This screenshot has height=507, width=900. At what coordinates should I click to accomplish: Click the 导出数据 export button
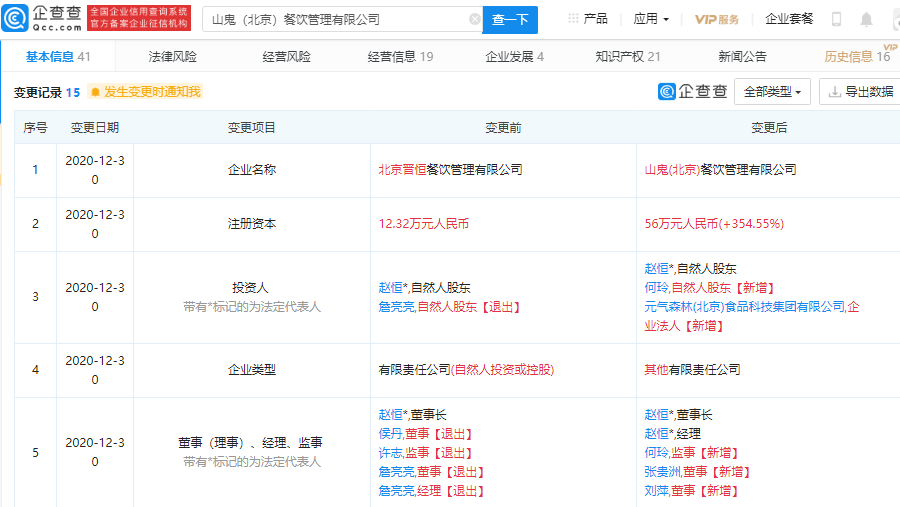point(860,92)
